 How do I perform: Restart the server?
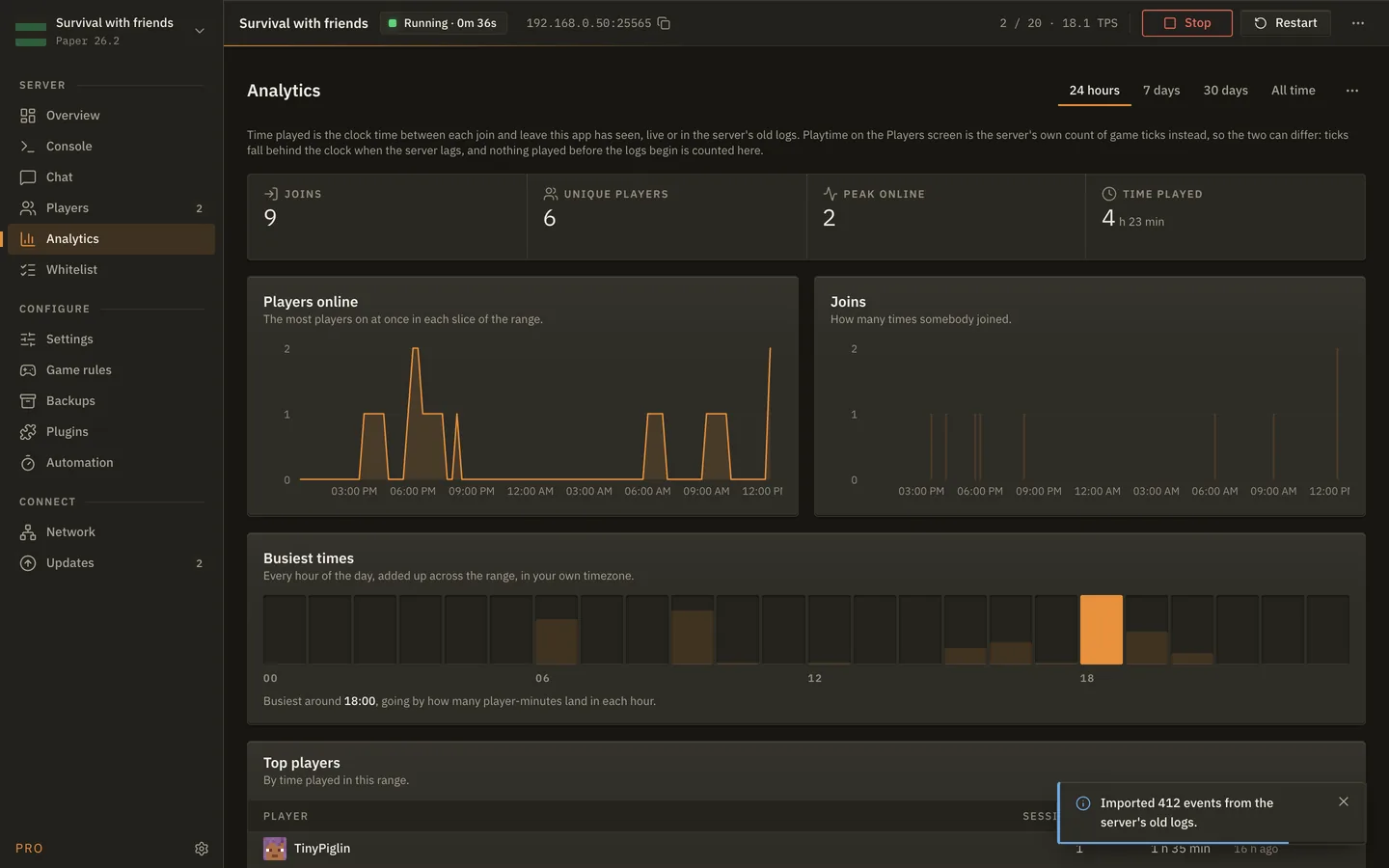(1286, 23)
